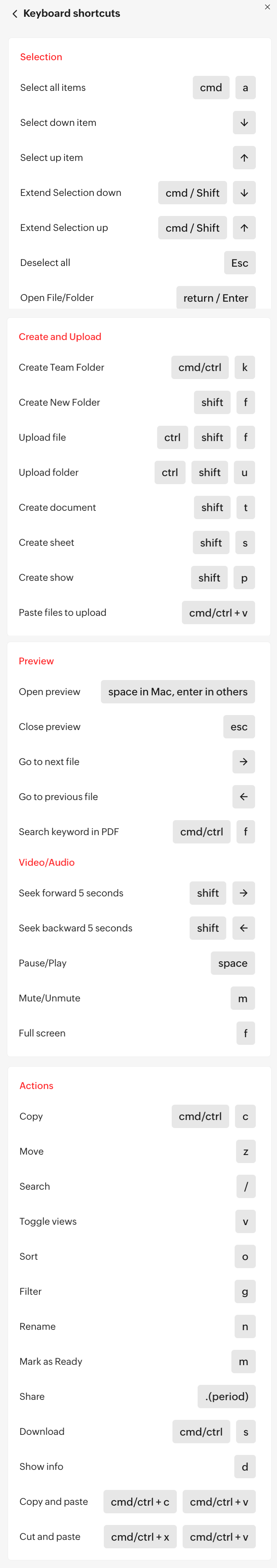The height and width of the screenshot is (1568, 277).
Task: Click the return / Enter key badge
Action: coord(216,298)
